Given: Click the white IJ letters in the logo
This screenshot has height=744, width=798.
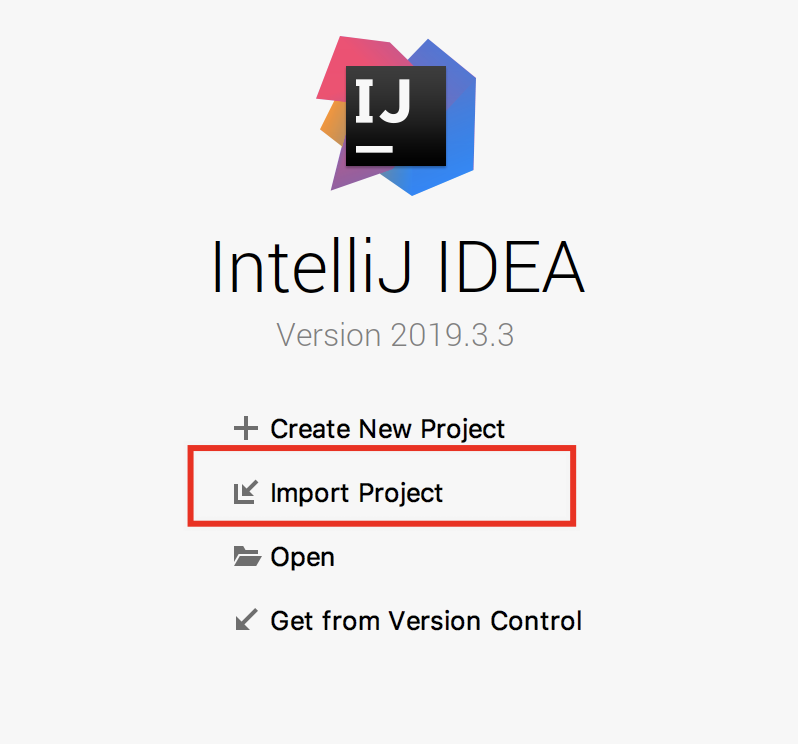Looking at the screenshot, I should point(383,103).
